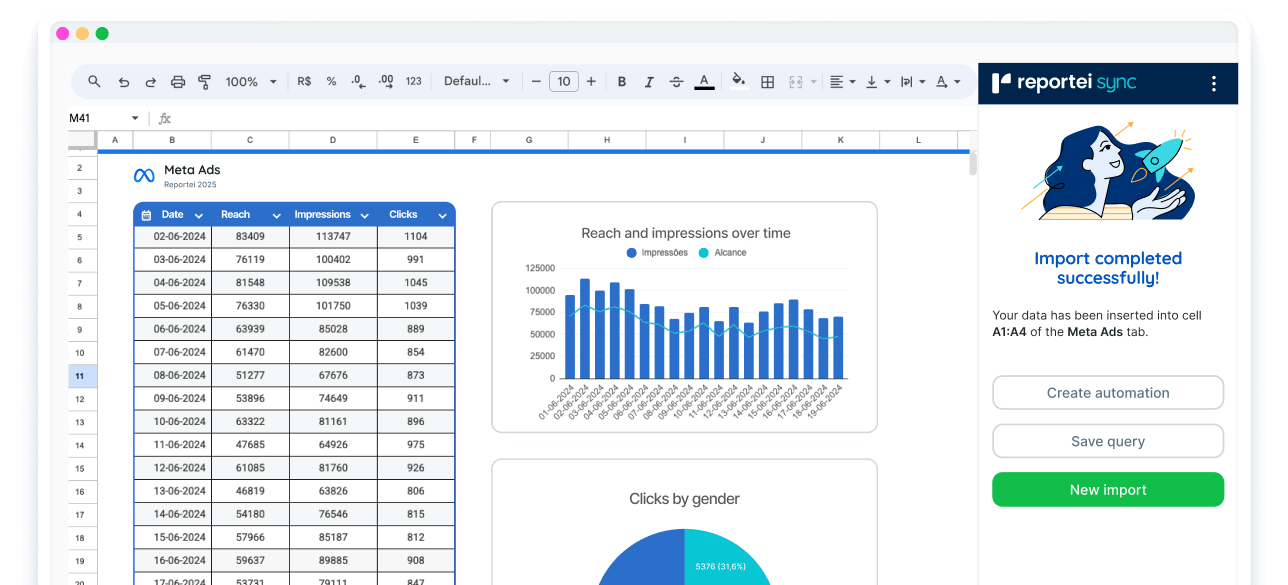Click the font size input field
1288x585 pixels.
tap(564, 82)
